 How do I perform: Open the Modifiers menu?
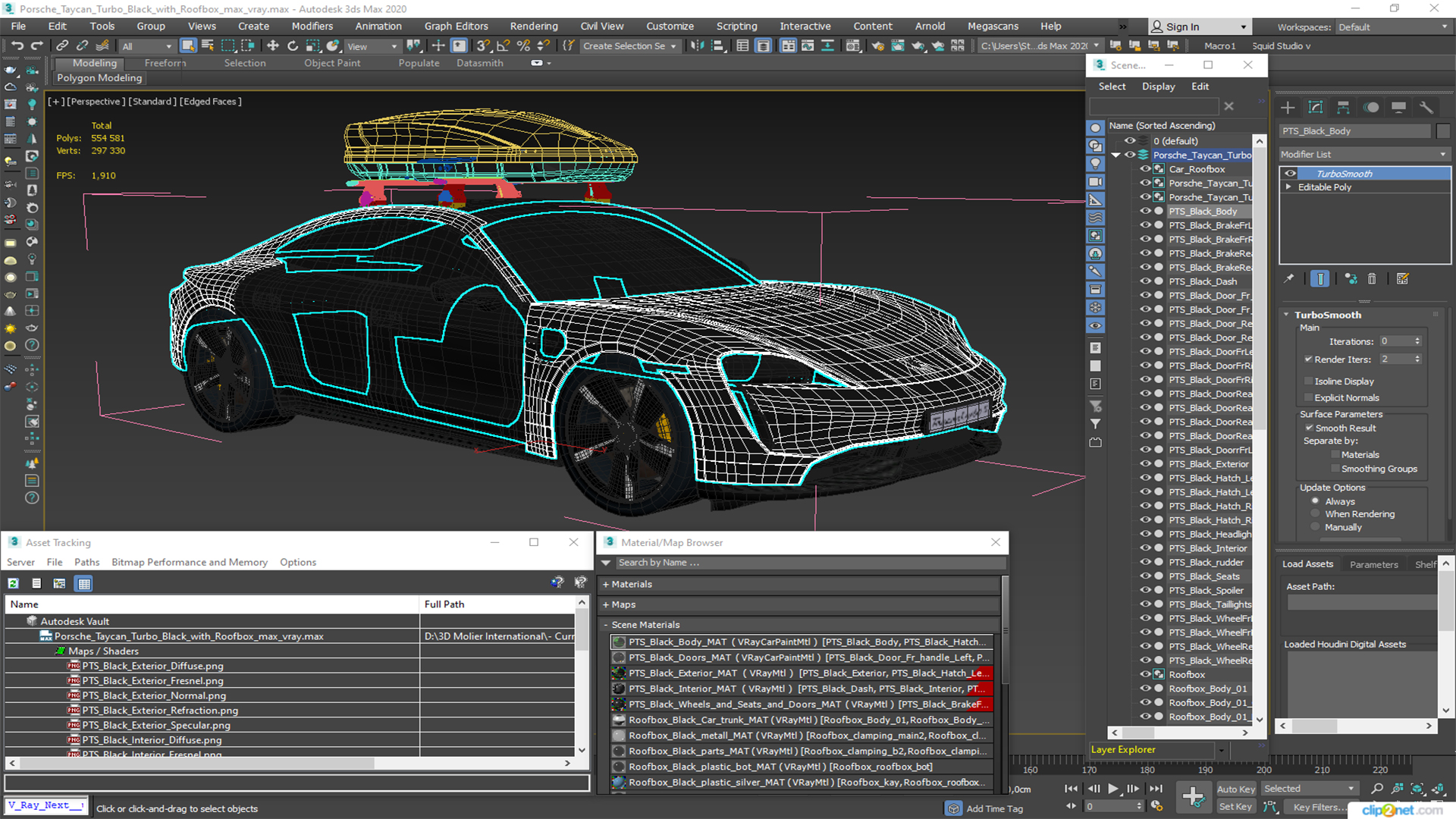312,26
